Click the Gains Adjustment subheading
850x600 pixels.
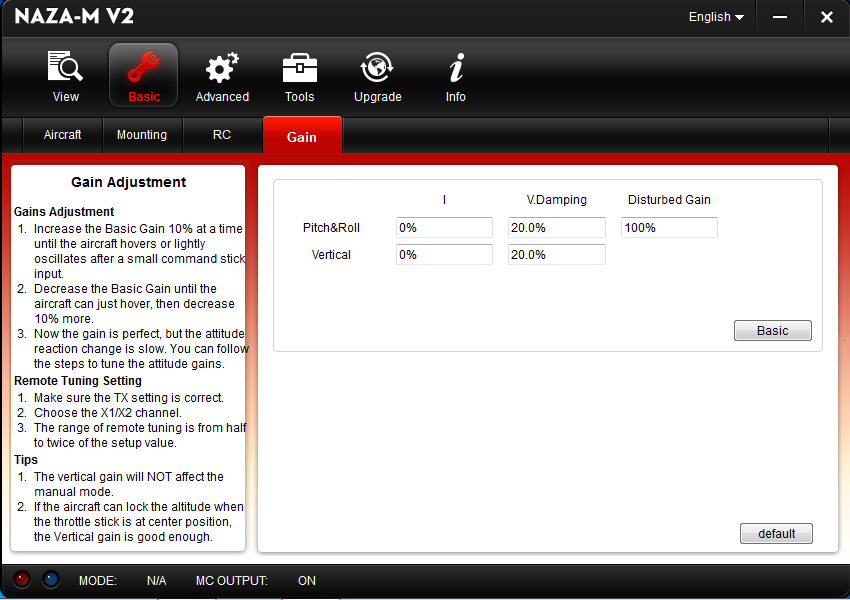[64, 212]
